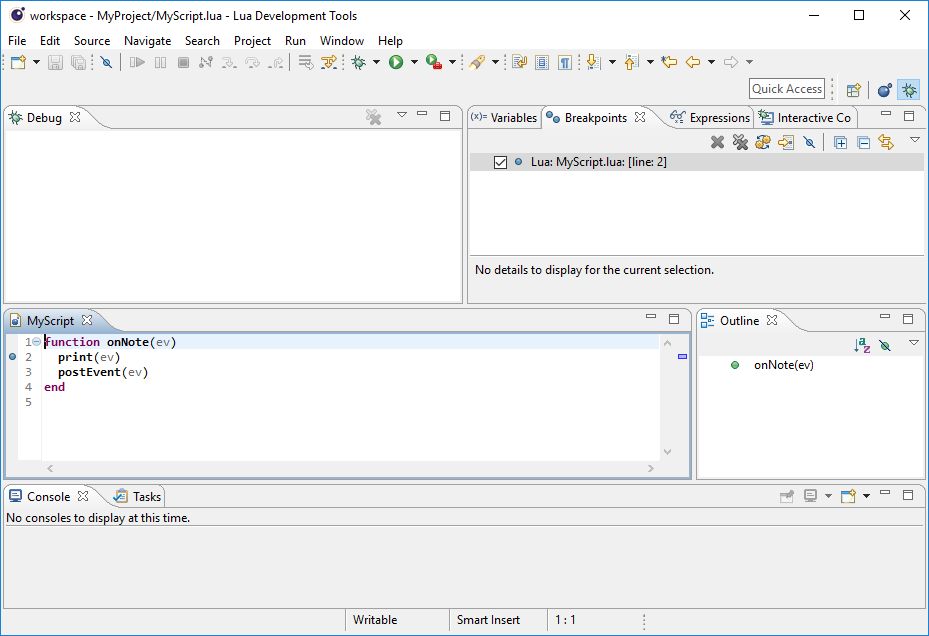Click the Drop to Frame icon
Screen dimensions: 929x636
(x=306, y=62)
